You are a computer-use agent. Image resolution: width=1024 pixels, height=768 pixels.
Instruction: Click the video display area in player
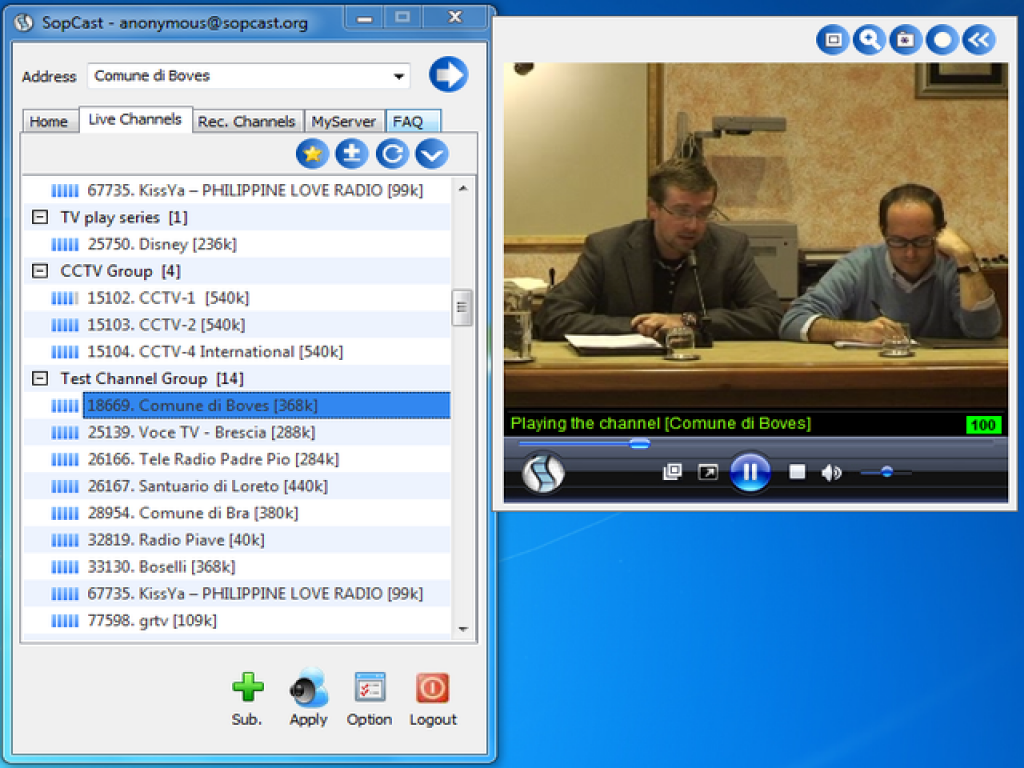(x=756, y=236)
